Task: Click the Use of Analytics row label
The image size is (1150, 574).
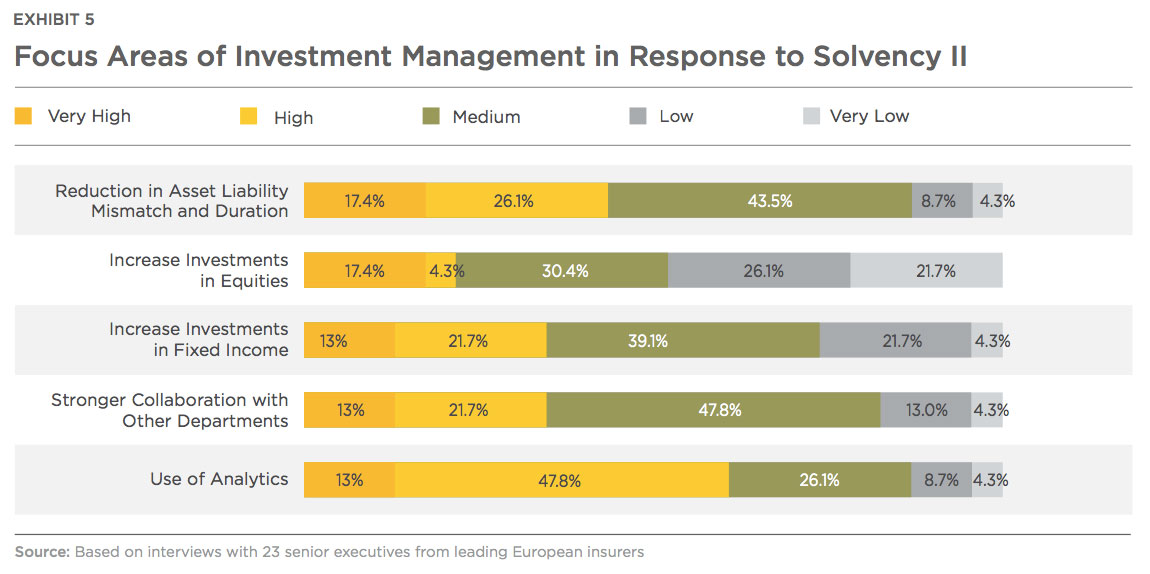Action: tap(219, 479)
